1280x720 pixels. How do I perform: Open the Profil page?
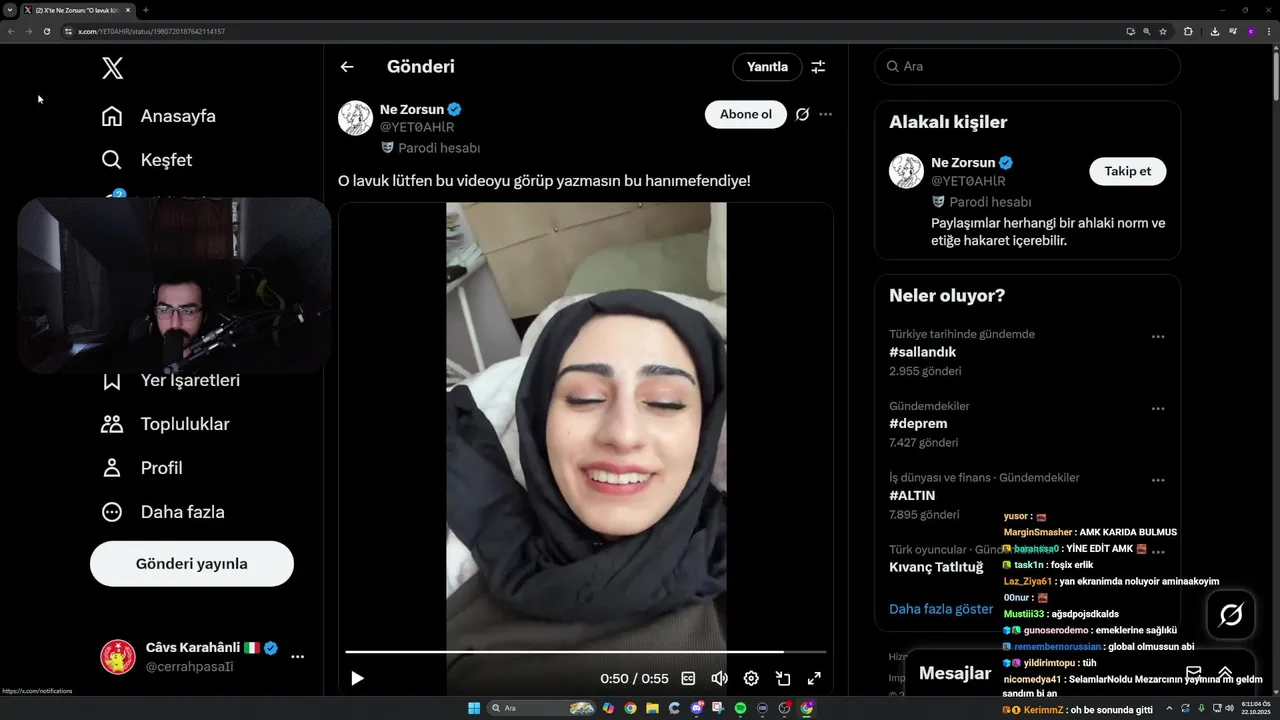click(x=142, y=468)
